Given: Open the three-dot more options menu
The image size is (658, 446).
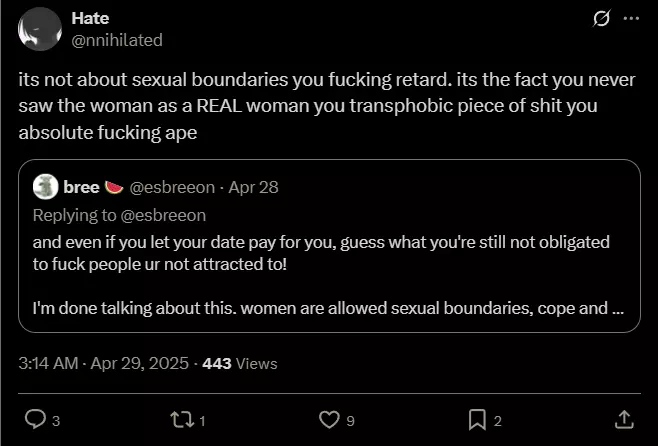Looking at the screenshot, I should (x=630, y=19).
